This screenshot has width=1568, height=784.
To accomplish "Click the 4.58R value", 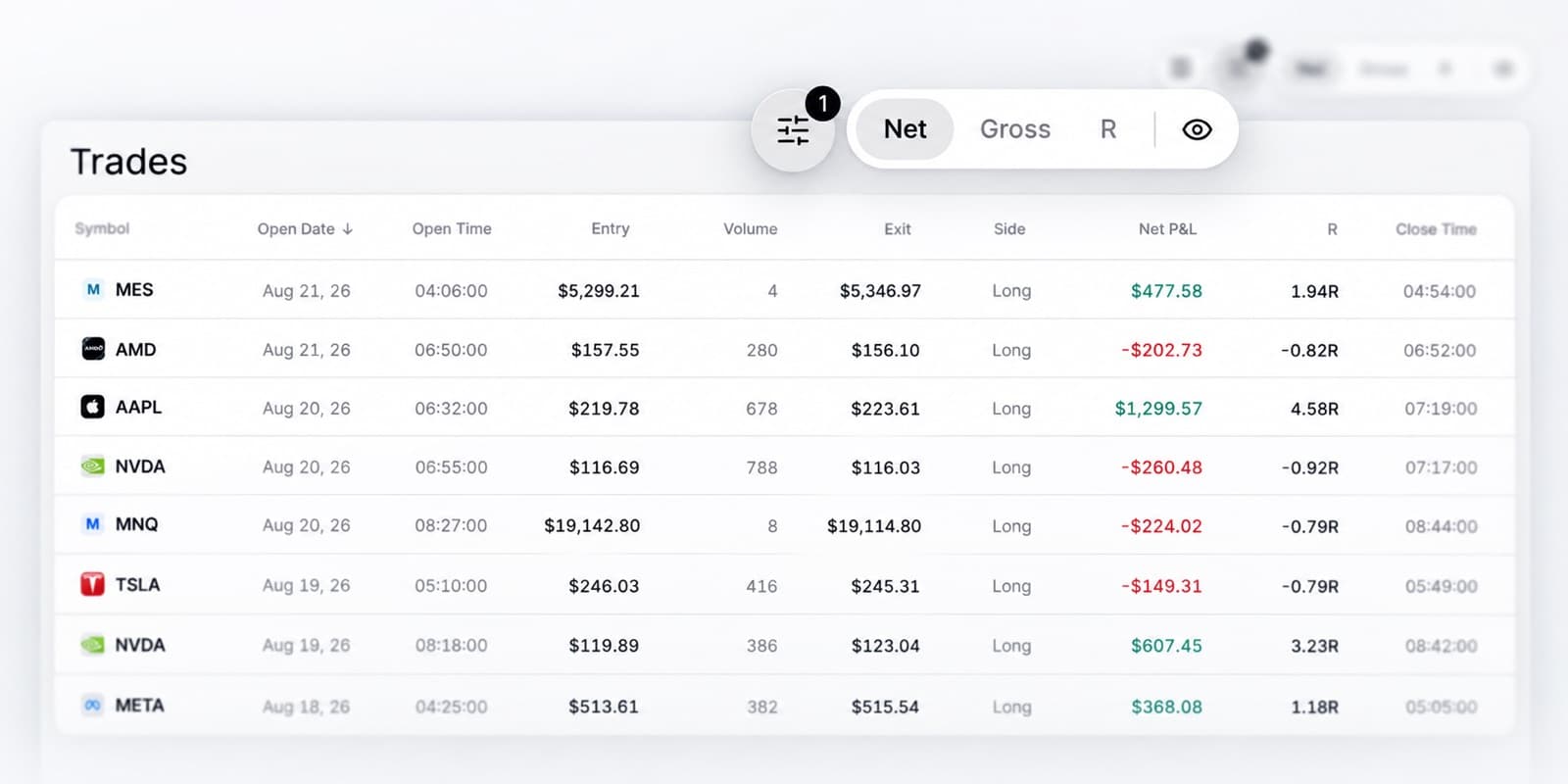I will coord(1314,409).
